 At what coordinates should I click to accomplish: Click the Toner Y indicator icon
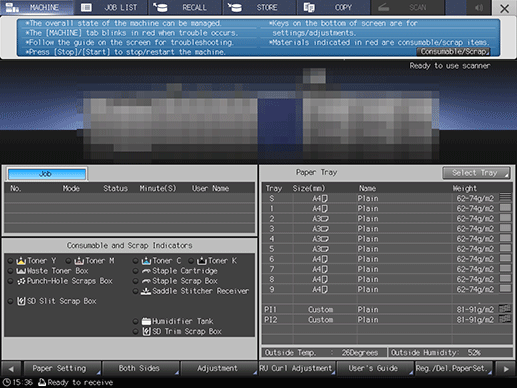click(21, 261)
